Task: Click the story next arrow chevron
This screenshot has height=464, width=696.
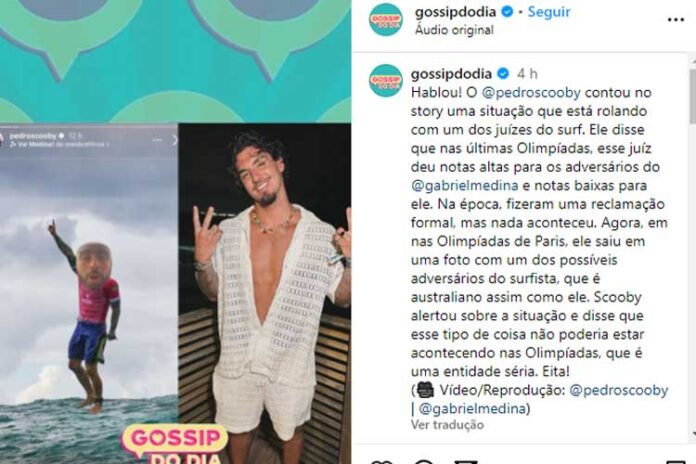Action: pyautogui.click(x=174, y=140)
